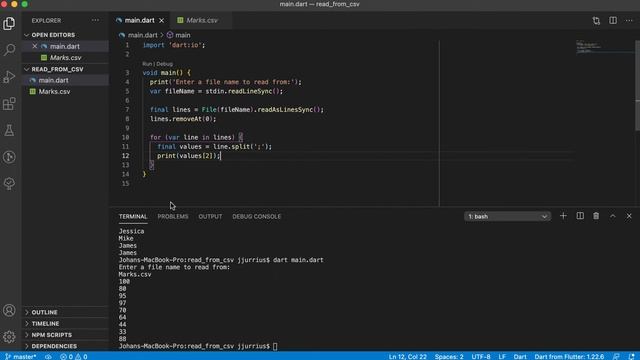Image resolution: width=640 pixels, height=360 pixels.
Task: Switch to the Problems panel tab
Action: 173,216
